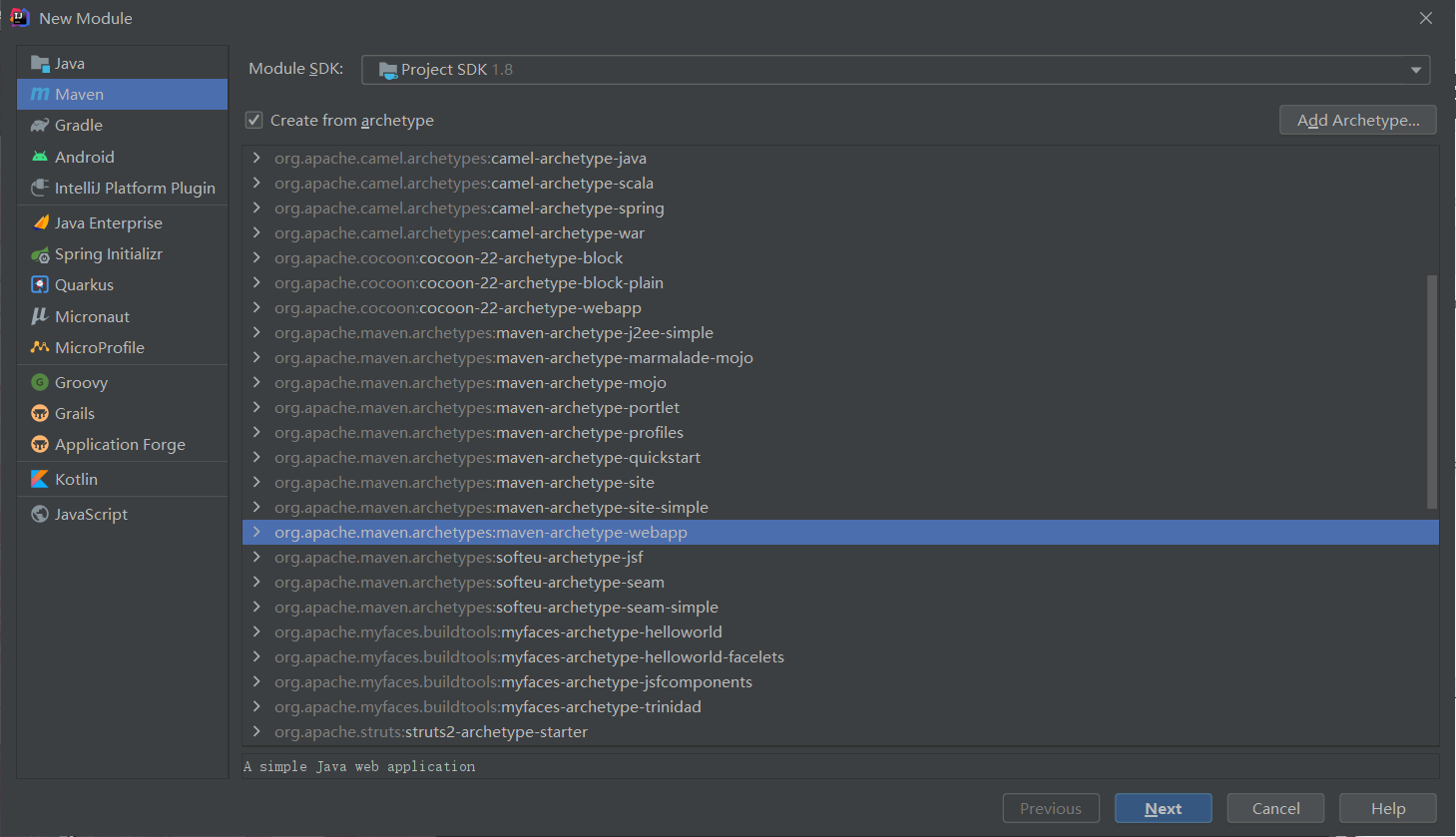Select maven-archetype-site row

(840, 482)
